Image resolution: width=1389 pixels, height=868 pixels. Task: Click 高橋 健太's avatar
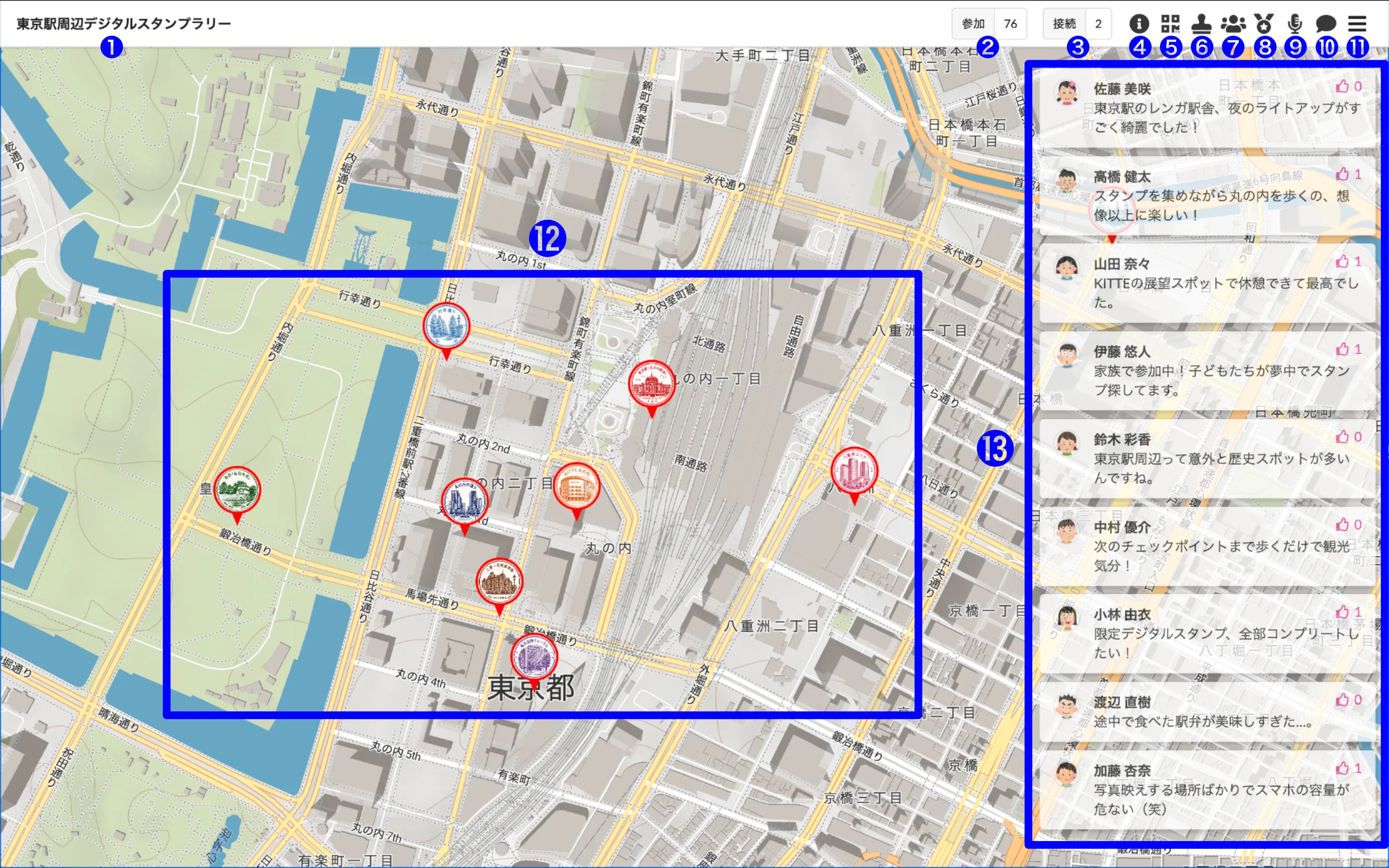point(1067,180)
